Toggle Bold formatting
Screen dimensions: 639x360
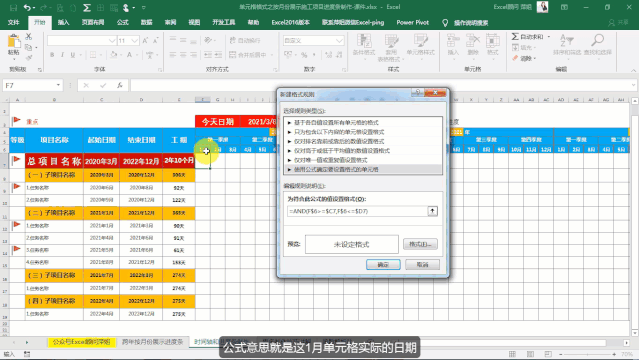tap(52, 55)
